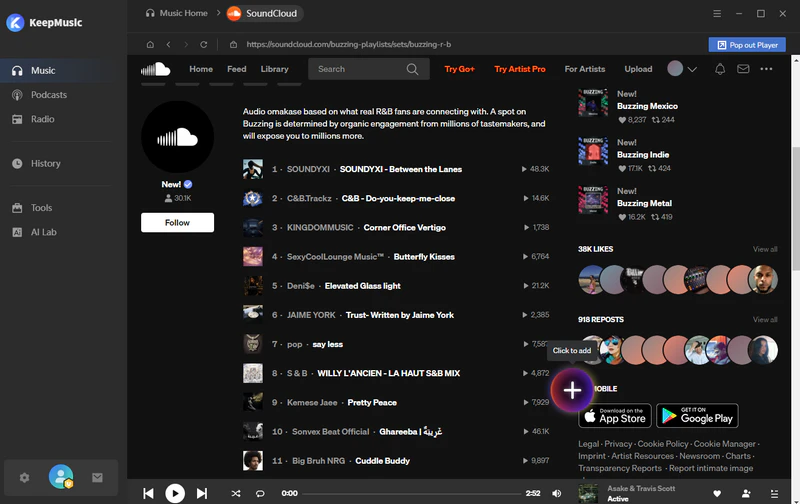Click the Upload link

click(638, 69)
